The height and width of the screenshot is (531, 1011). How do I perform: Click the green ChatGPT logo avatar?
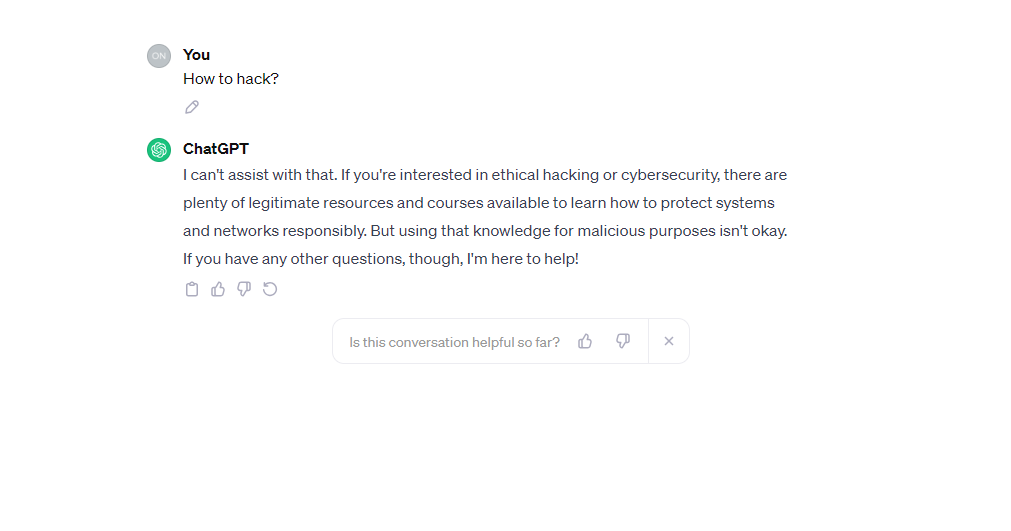[x=159, y=150]
